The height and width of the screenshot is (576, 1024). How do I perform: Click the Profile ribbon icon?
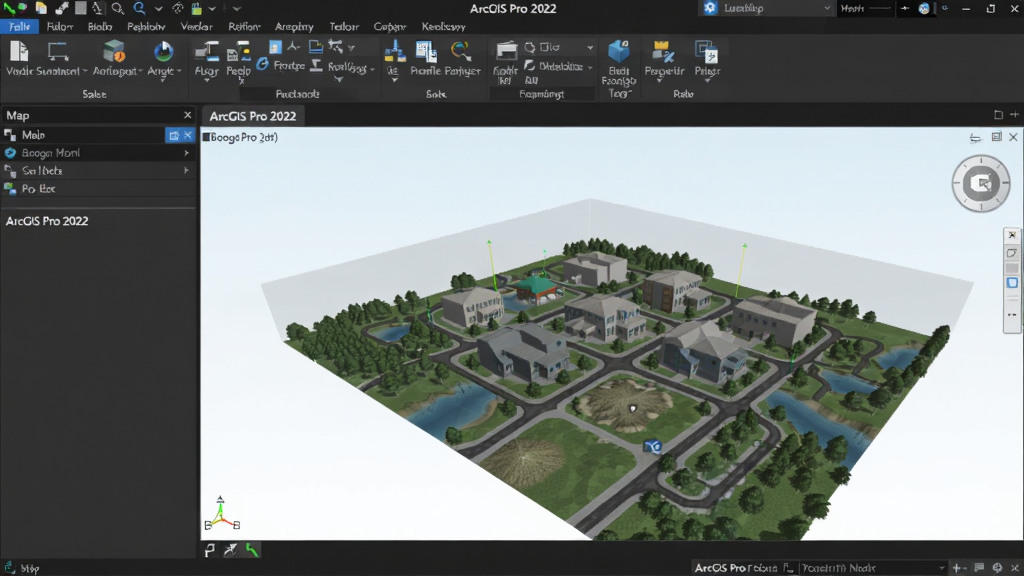(426, 51)
